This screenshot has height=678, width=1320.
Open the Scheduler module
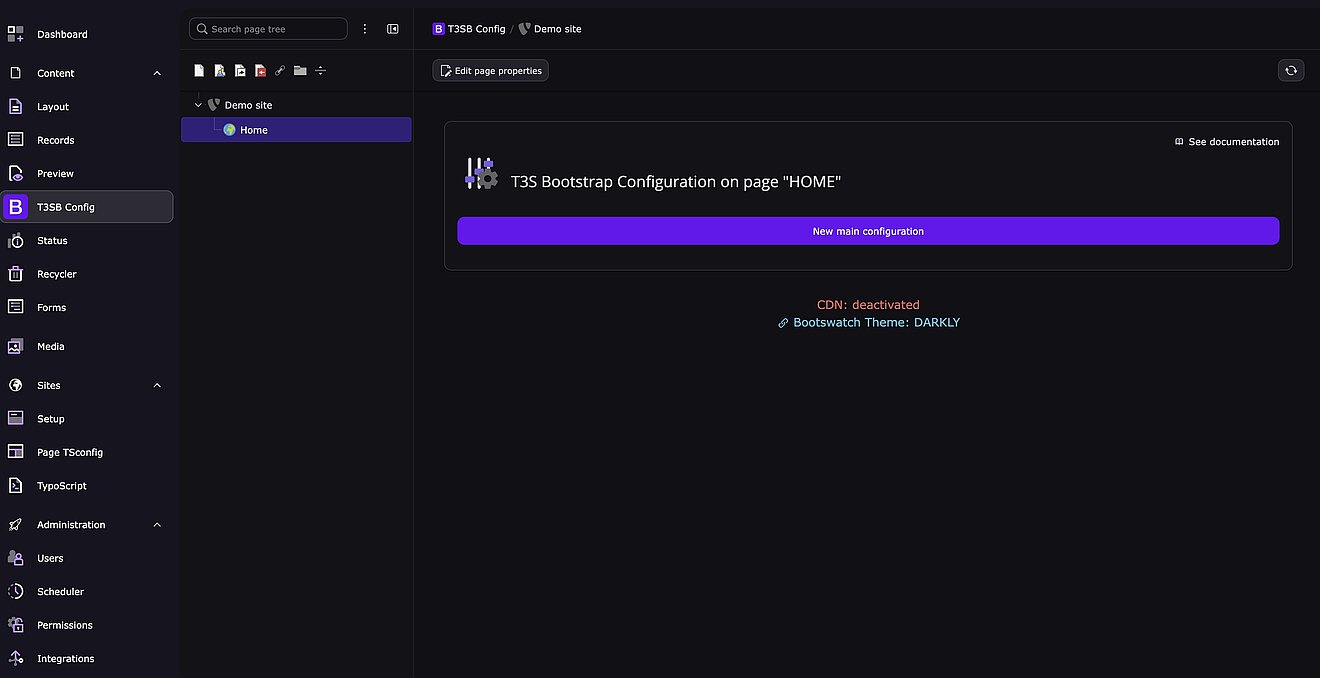60,592
